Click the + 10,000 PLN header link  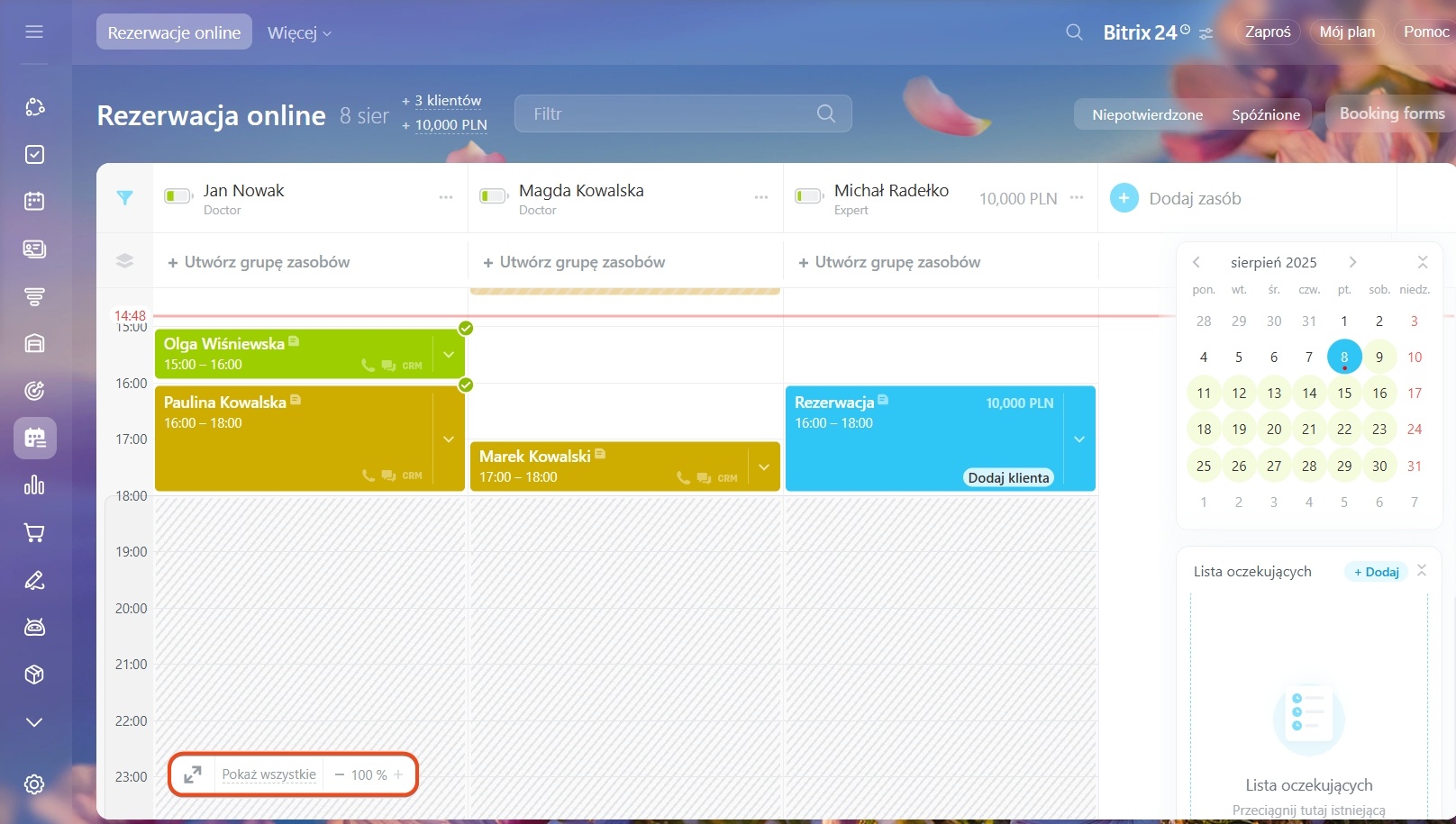coord(444,125)
